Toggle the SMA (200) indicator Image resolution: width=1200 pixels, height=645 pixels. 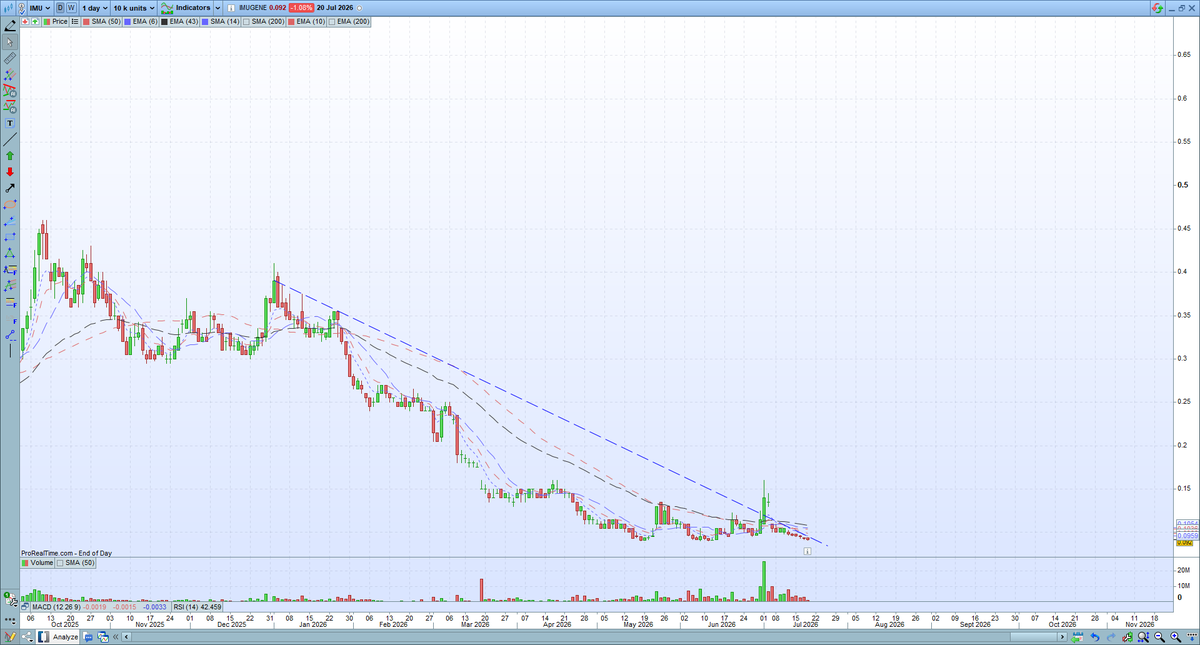[x=263, y=21]
